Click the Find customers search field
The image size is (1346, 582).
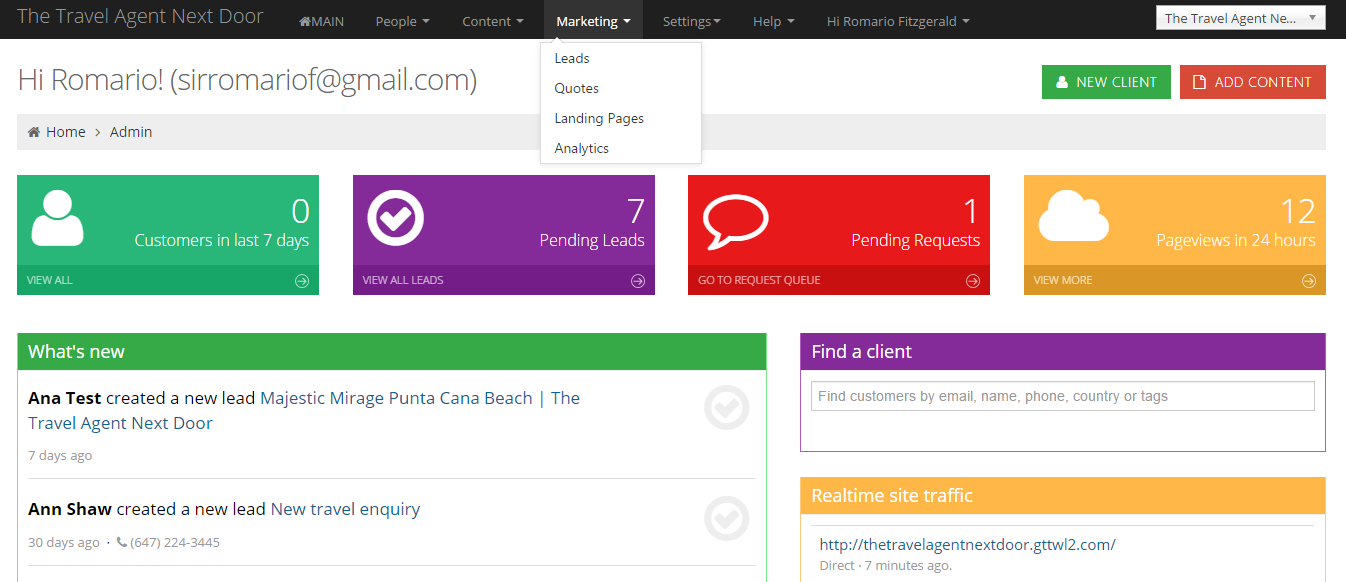(x=1062, y=396)
